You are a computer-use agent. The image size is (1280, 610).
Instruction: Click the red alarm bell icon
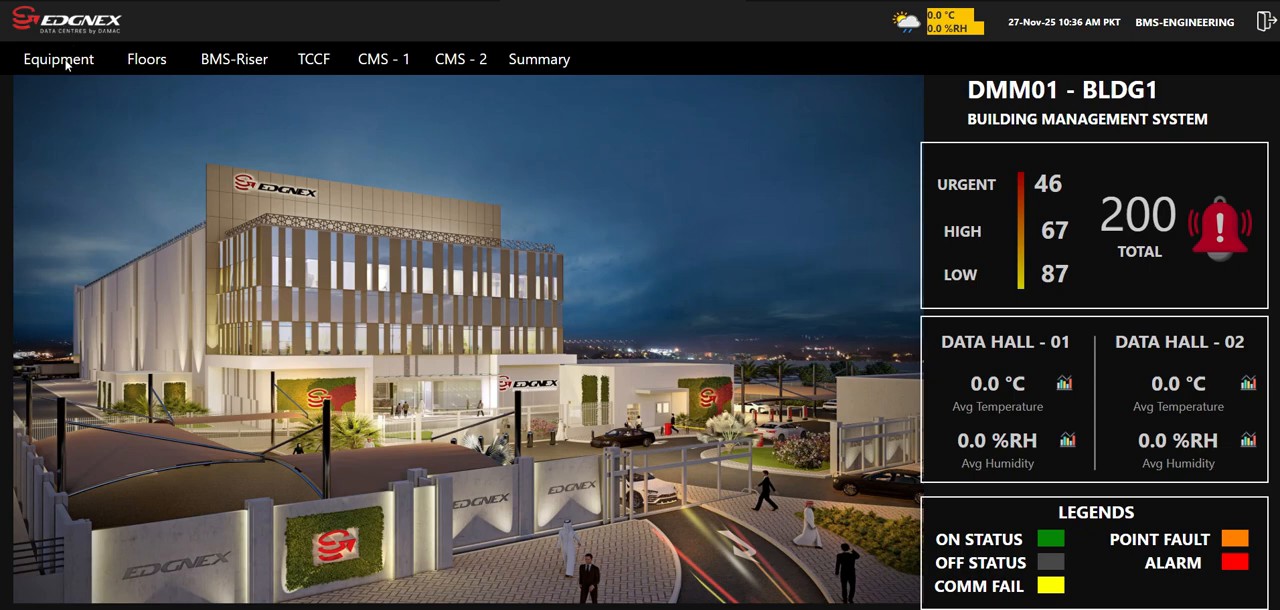coord(1220,229)
